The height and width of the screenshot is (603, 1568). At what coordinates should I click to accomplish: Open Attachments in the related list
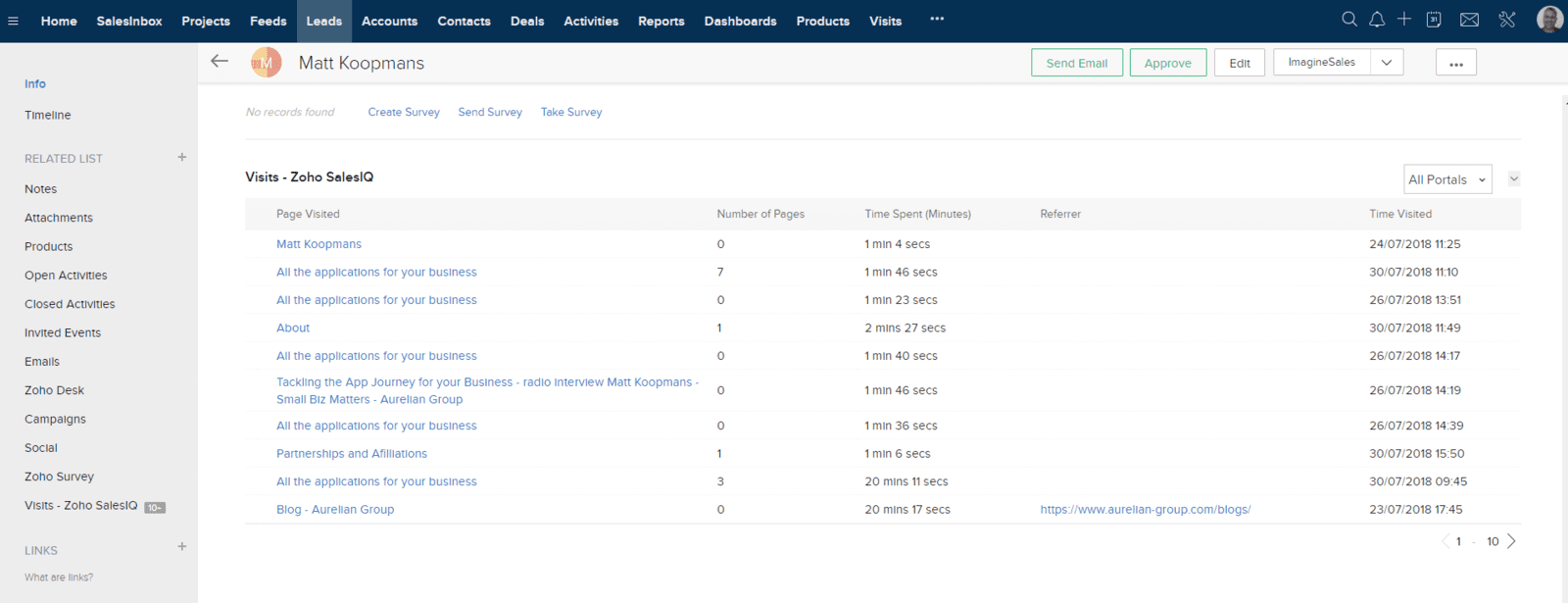point(59,218)
